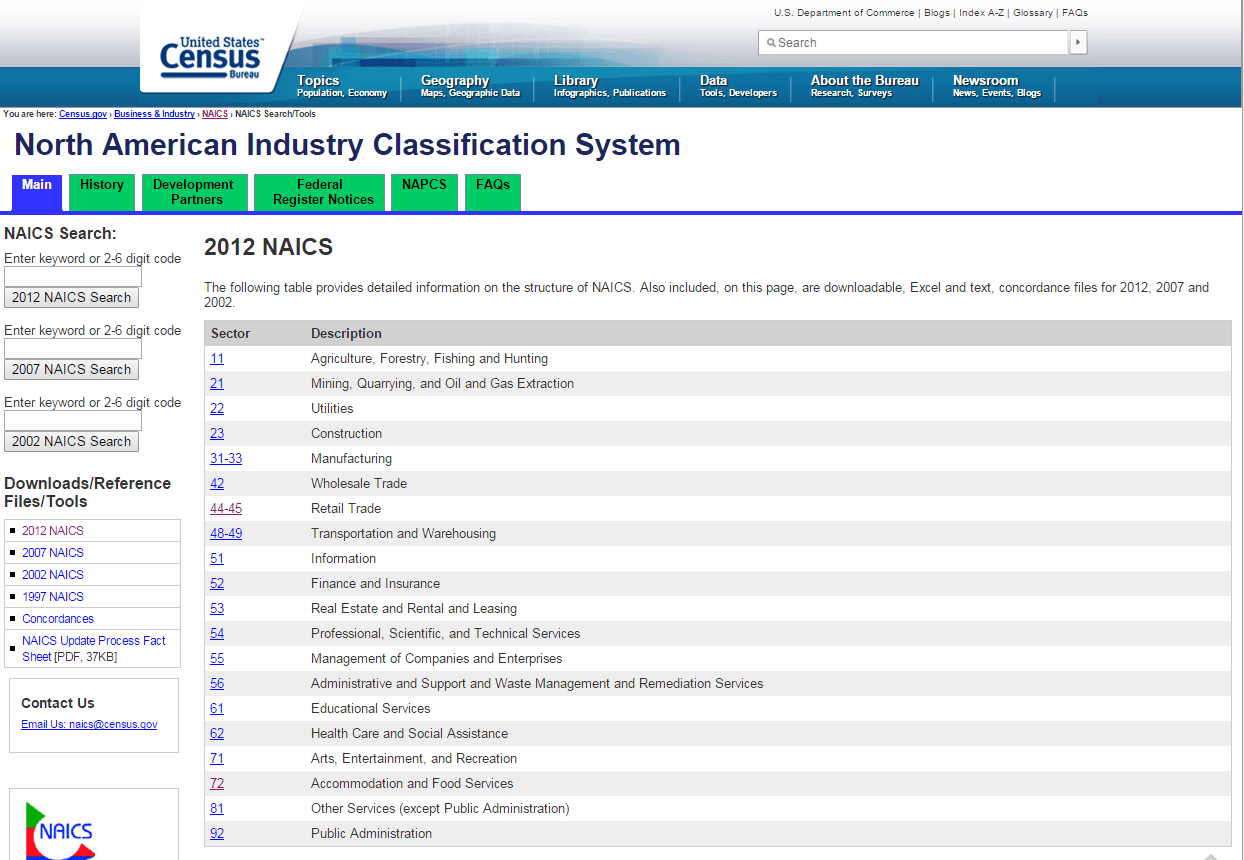Select the Main tab
Screen dimensions: 1244x860
37,192
